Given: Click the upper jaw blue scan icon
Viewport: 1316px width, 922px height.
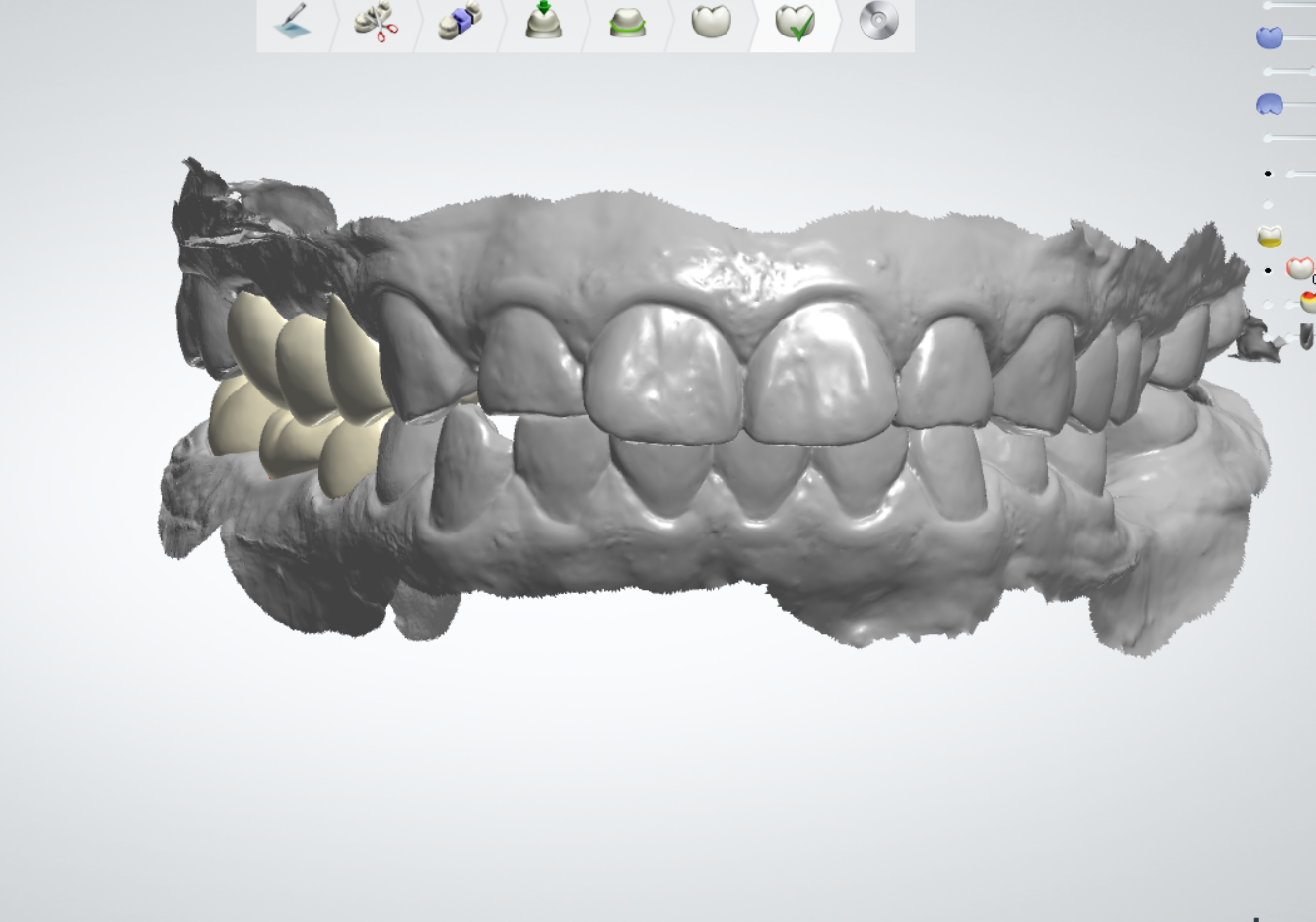Looking at the screenshot, I should (x=1270, y=37).
